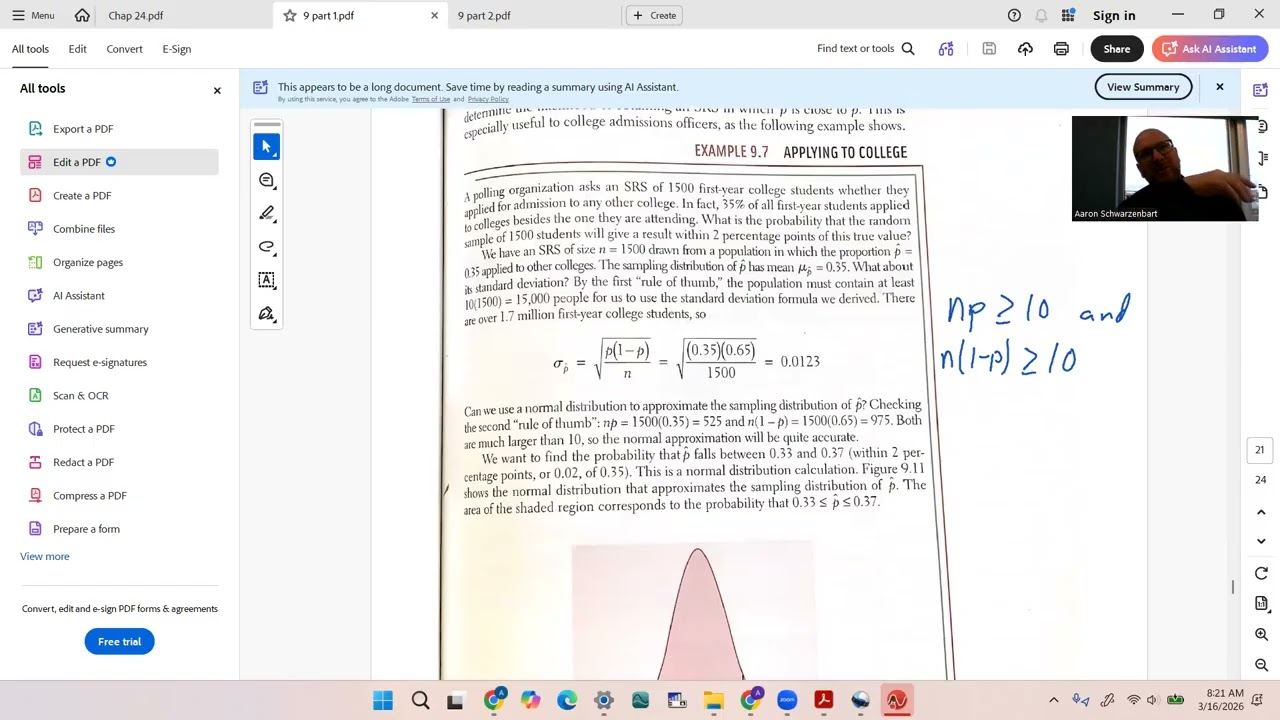The height and width of the screenshot is (720, 1280).
Task: Open the All tools menu
Action: tap(30, 49)
